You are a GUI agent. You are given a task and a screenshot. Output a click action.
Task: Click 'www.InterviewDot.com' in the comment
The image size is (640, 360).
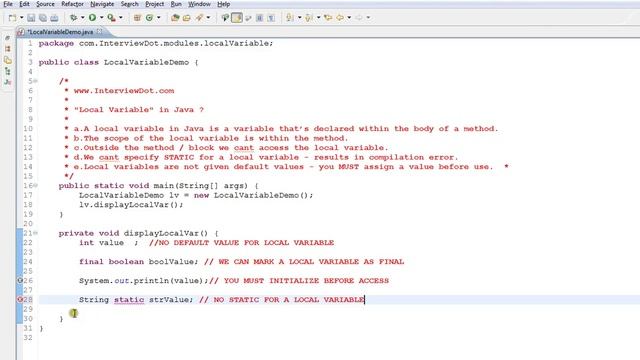pyautogui.click(x=124, y=91)
